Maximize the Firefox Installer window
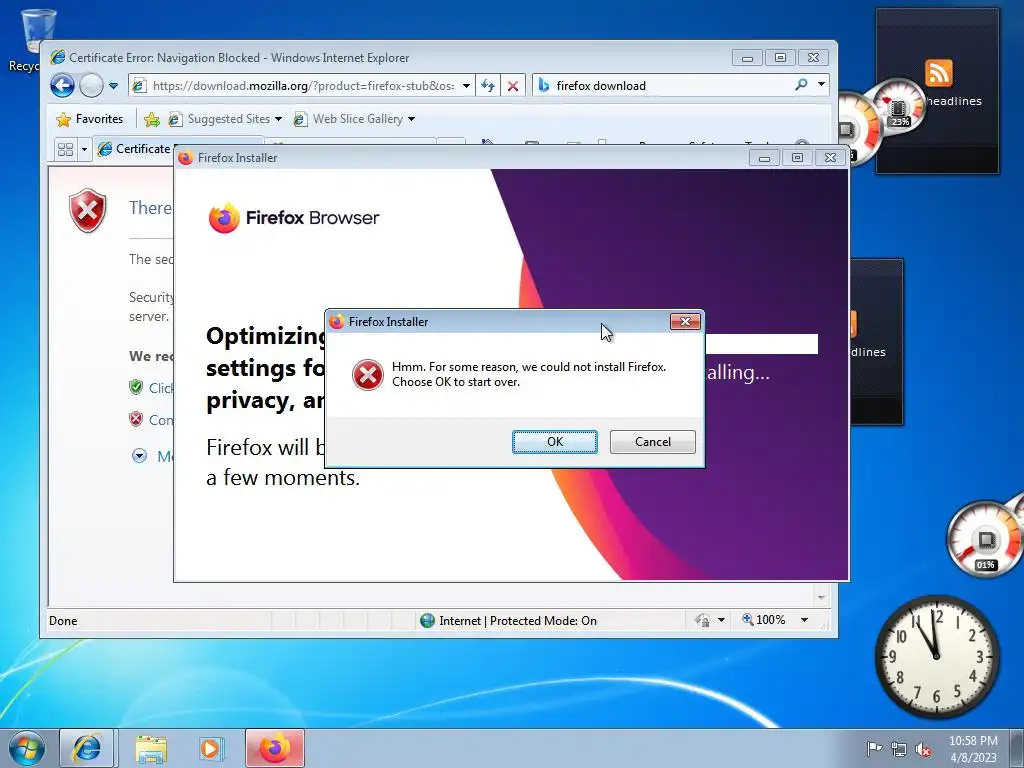1024x768 pixels. click(x=797, y=157)
